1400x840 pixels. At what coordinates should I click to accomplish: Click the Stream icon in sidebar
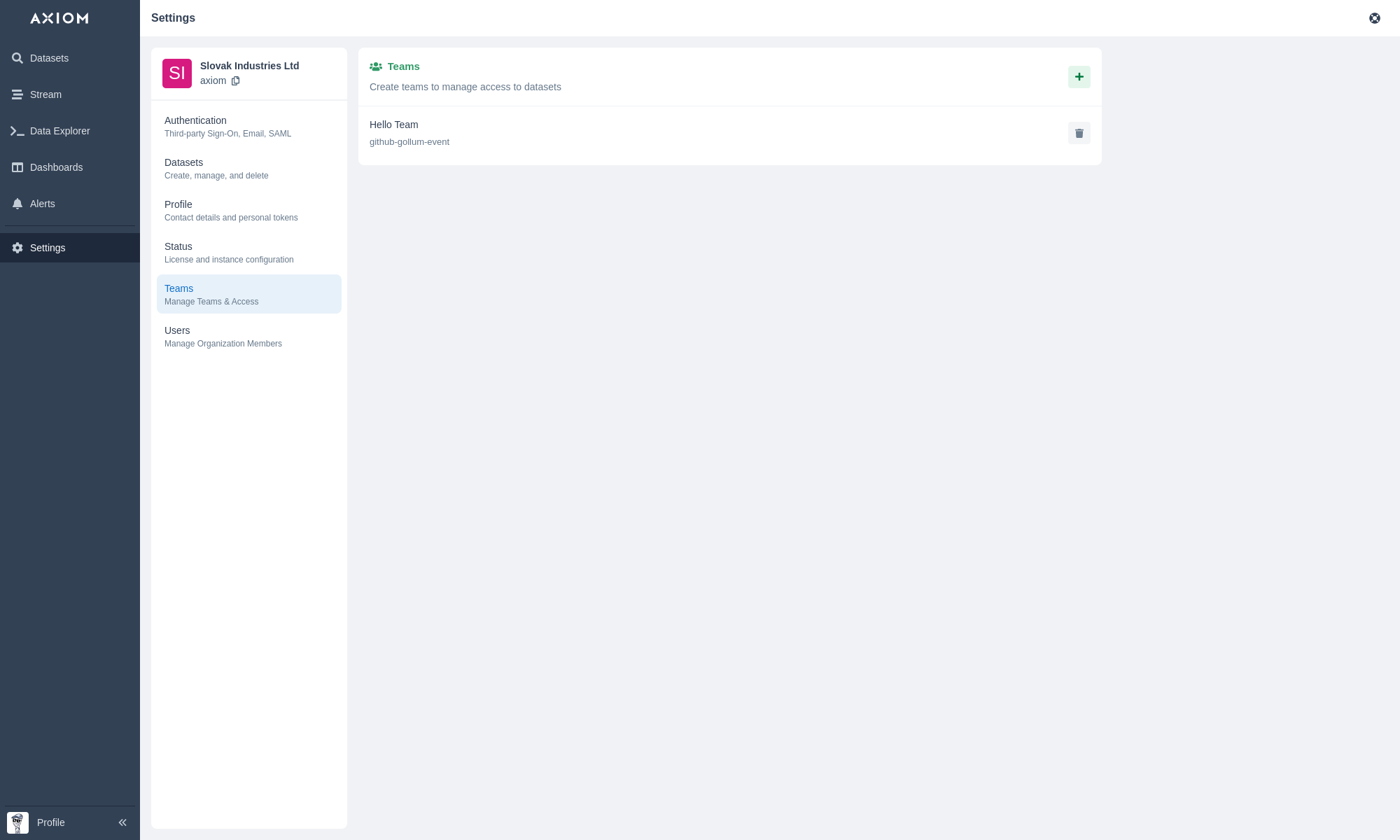[x=17, y=94]
